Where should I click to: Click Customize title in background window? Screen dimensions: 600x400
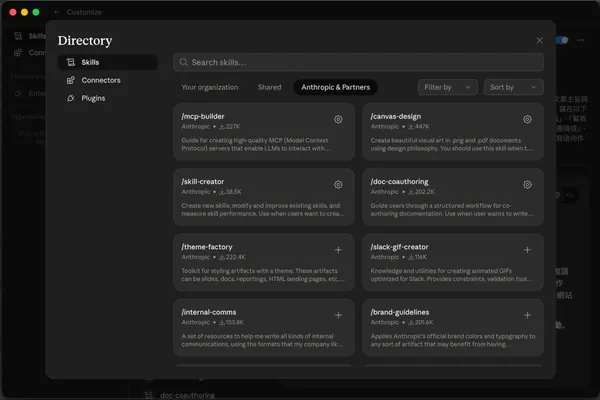coord(84,12)
